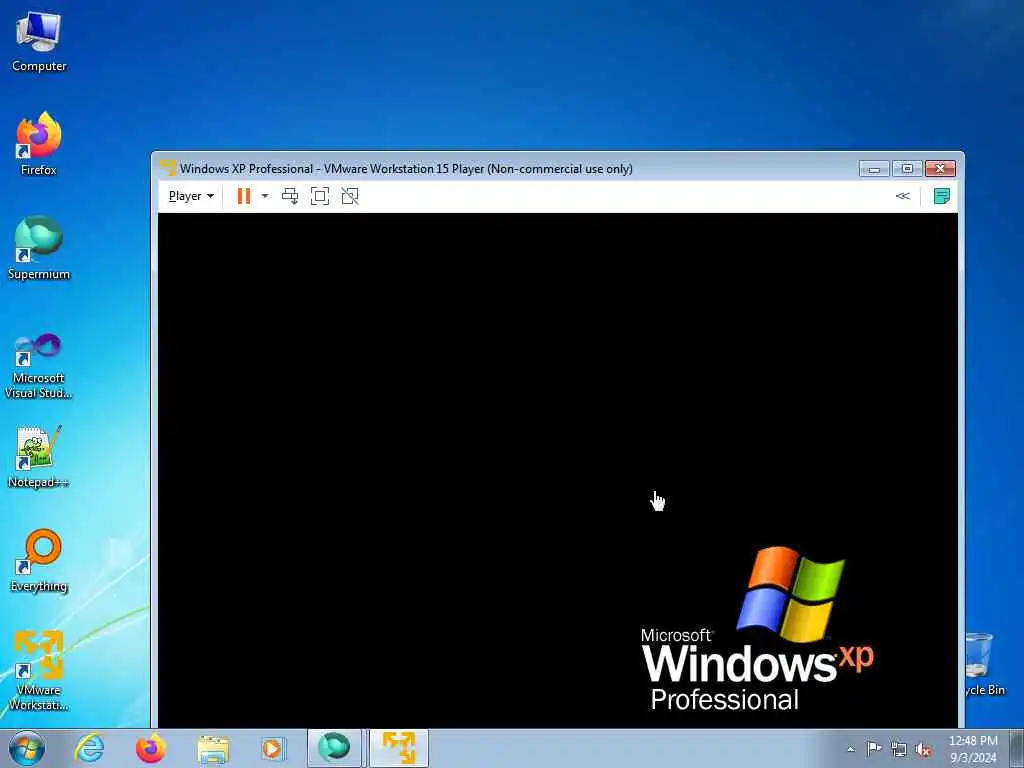Launch Firefox from the taskbar
1024x768 pixels.
tap(150, 748)
